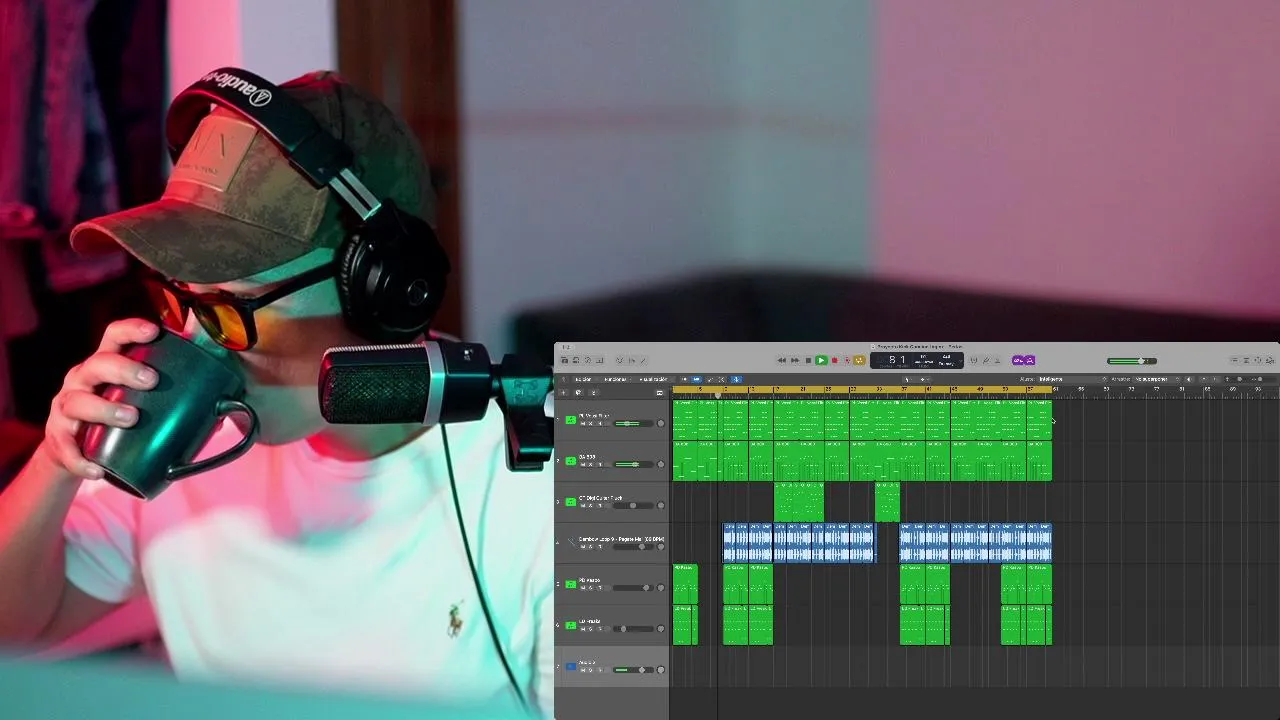Adjust track 1 volume fader
Image resolution: width=1280 pixels, height=720 pixels.
pyautogui.click(x=634, y=423)
